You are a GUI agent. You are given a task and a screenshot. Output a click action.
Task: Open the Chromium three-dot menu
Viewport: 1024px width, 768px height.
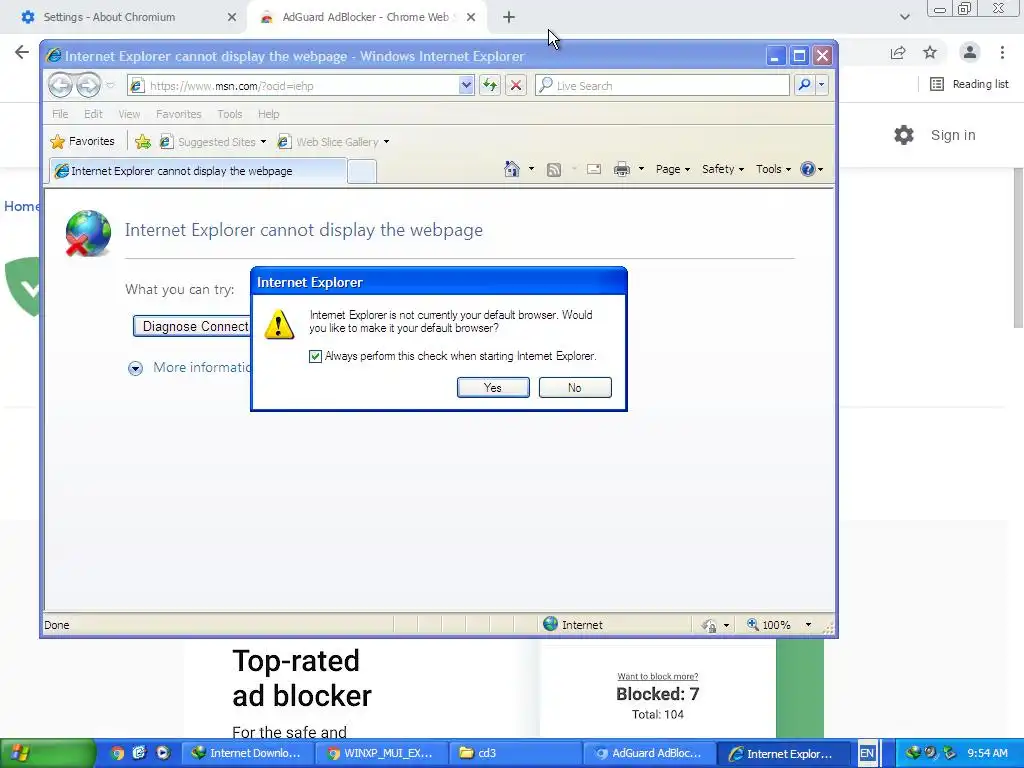(1002, 52)
